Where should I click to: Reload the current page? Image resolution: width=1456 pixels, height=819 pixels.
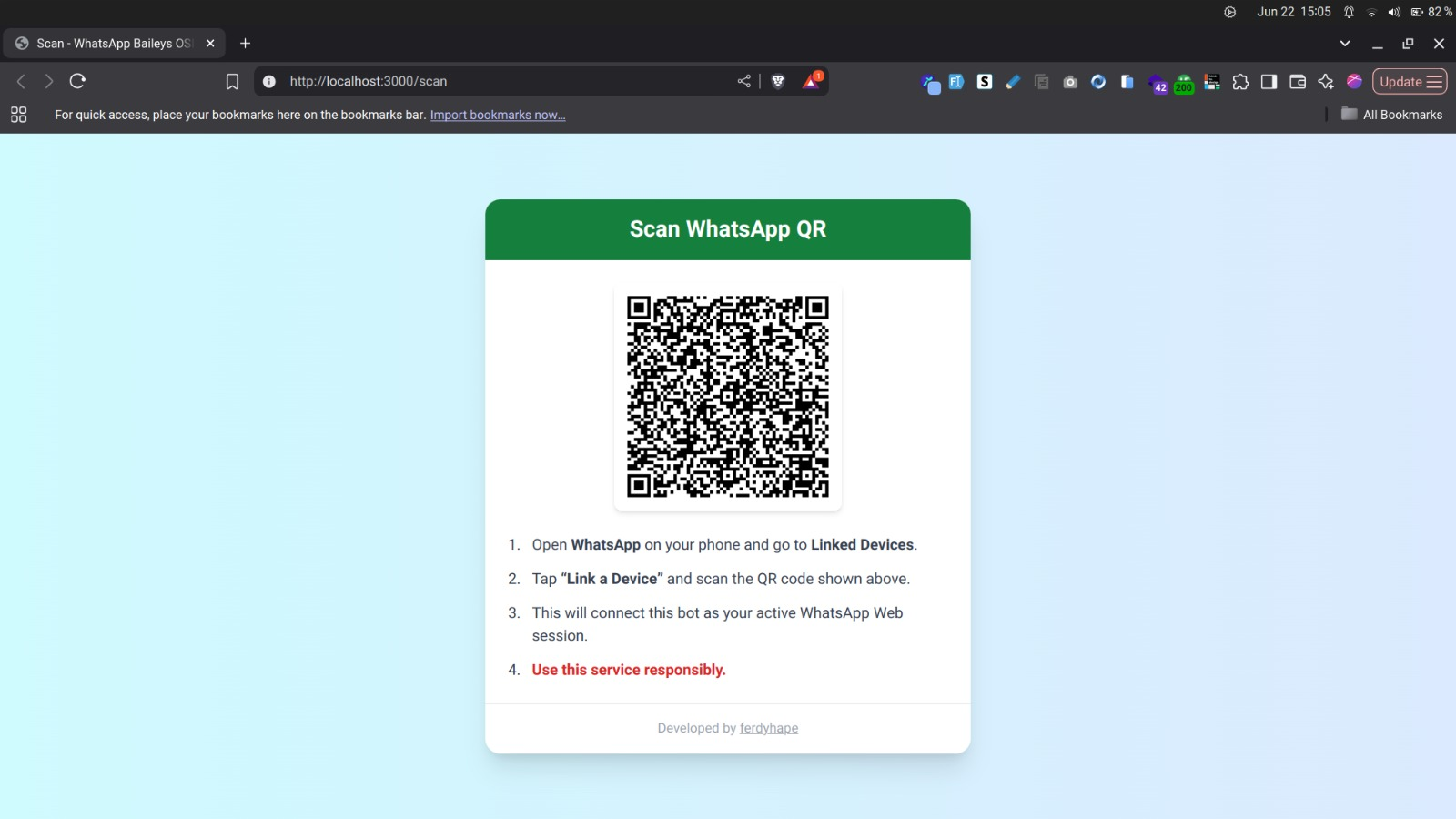[x=77, y=81]
